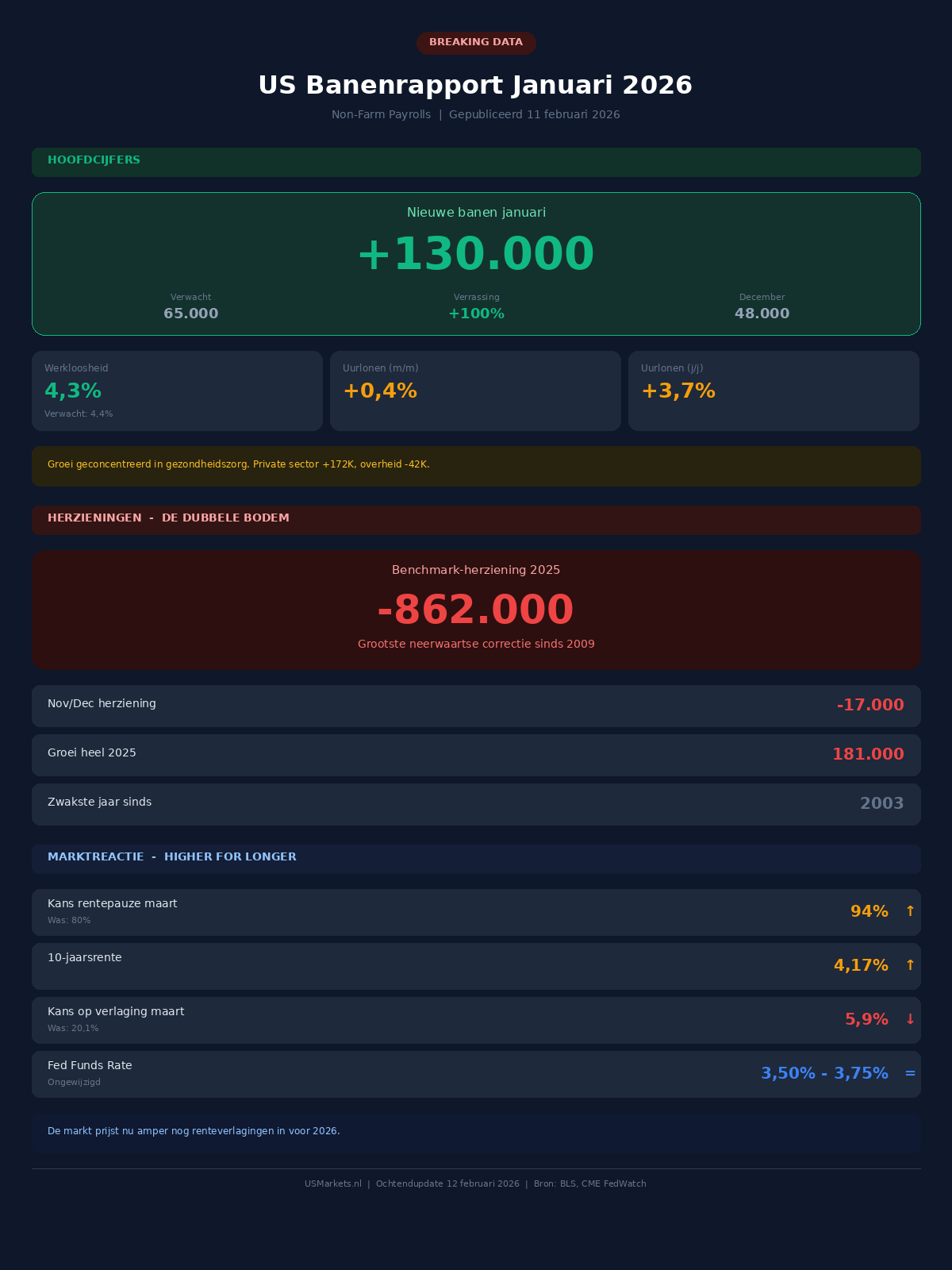Image resolution: width=952 pixels, height=1270 pixels.
Task: Open the Groei heel 2025 row
Action: coord(476,755)
